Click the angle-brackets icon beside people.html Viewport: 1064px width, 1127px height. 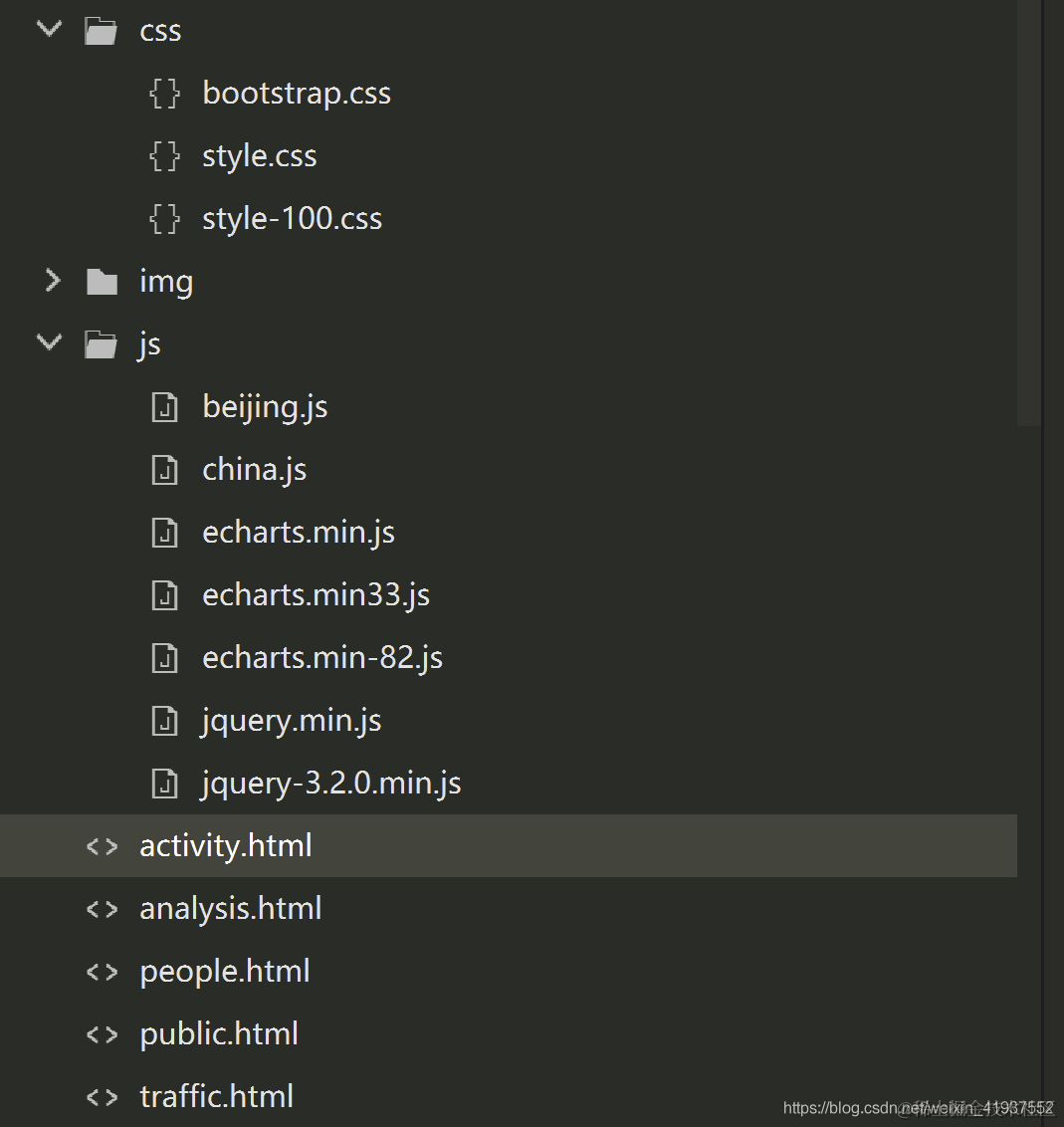tap(102, 972)
